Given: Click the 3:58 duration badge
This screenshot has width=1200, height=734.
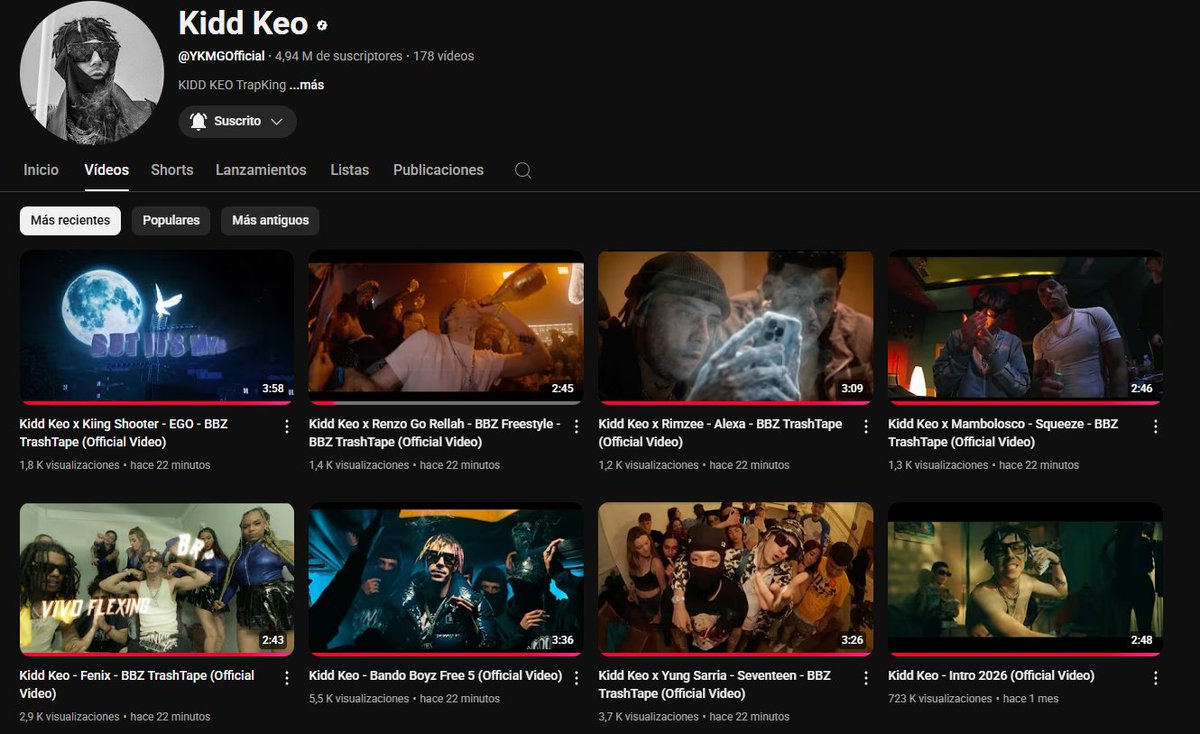Looking at the screenshot, I should [273, 388].
